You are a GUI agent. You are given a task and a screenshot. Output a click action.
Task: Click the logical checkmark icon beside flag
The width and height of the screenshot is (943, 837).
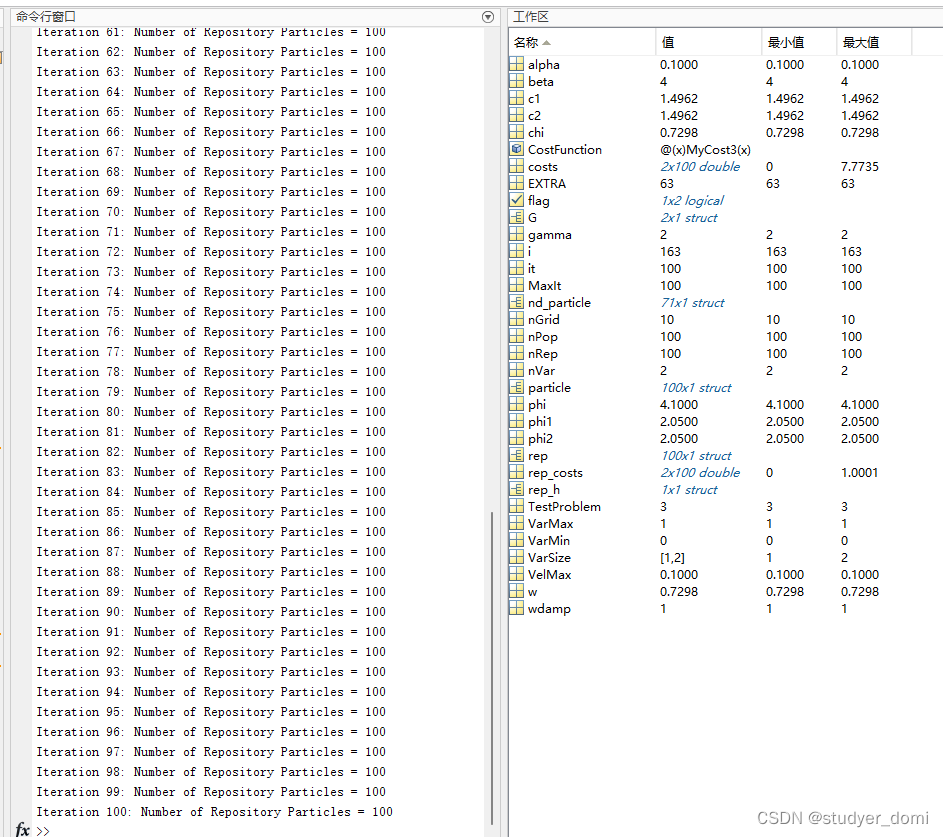coord(516,200)
